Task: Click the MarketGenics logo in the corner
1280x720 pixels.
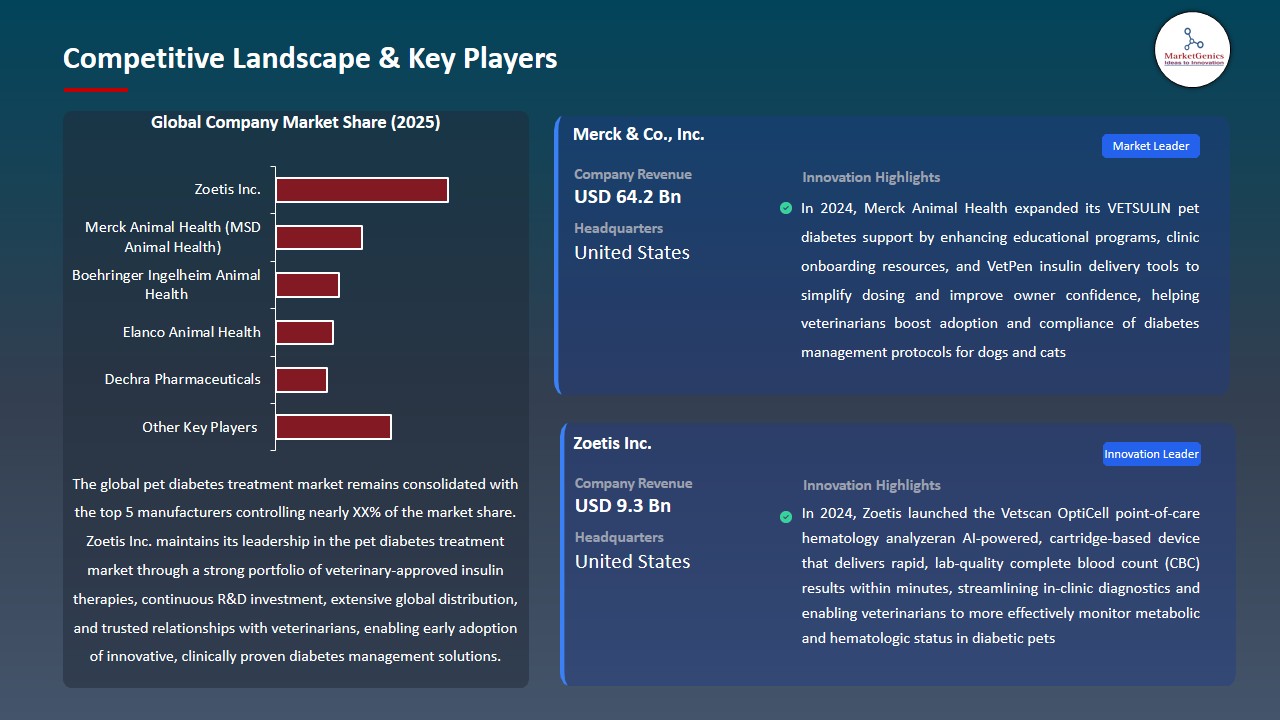Action: pos(1192,50)
